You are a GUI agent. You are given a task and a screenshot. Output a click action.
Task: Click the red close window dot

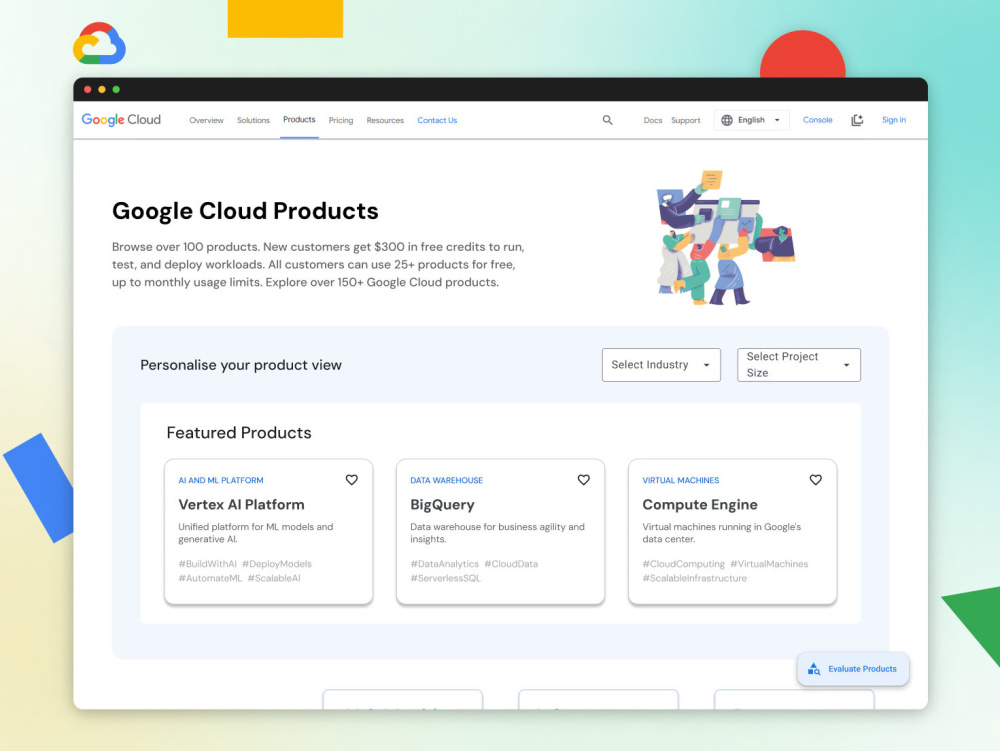click(87, 89)
